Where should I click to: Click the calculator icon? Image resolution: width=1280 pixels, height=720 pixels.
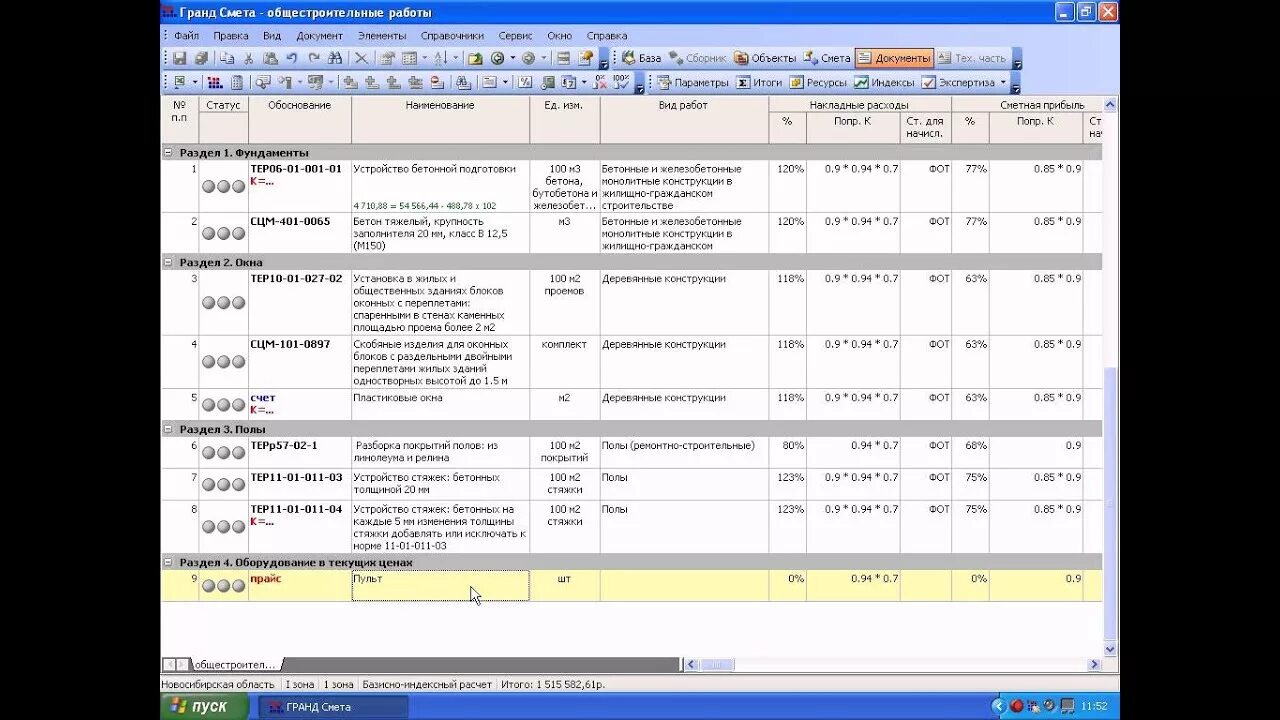point(237,82)
